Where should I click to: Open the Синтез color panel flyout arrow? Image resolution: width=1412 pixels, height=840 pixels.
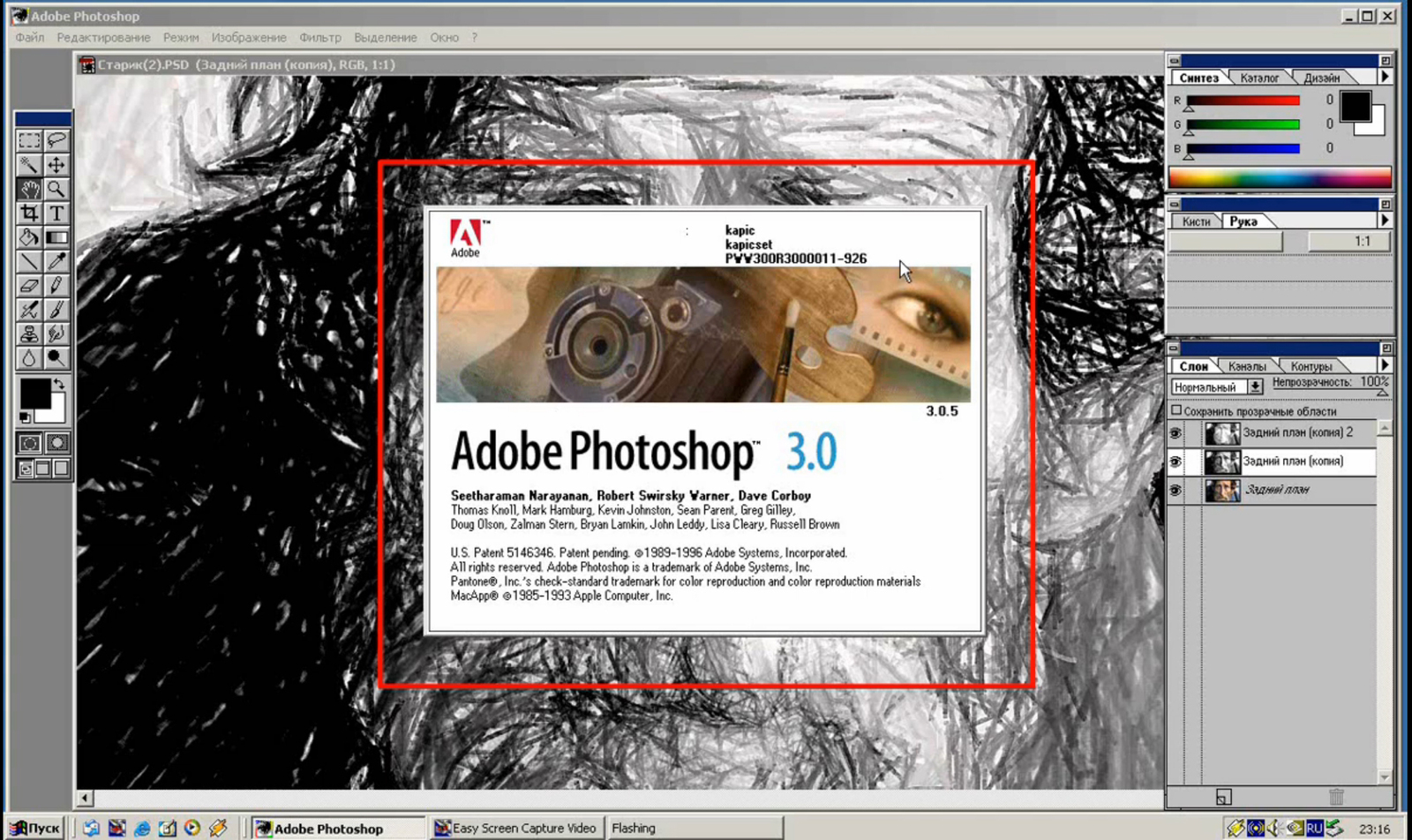click(1385, 77)
